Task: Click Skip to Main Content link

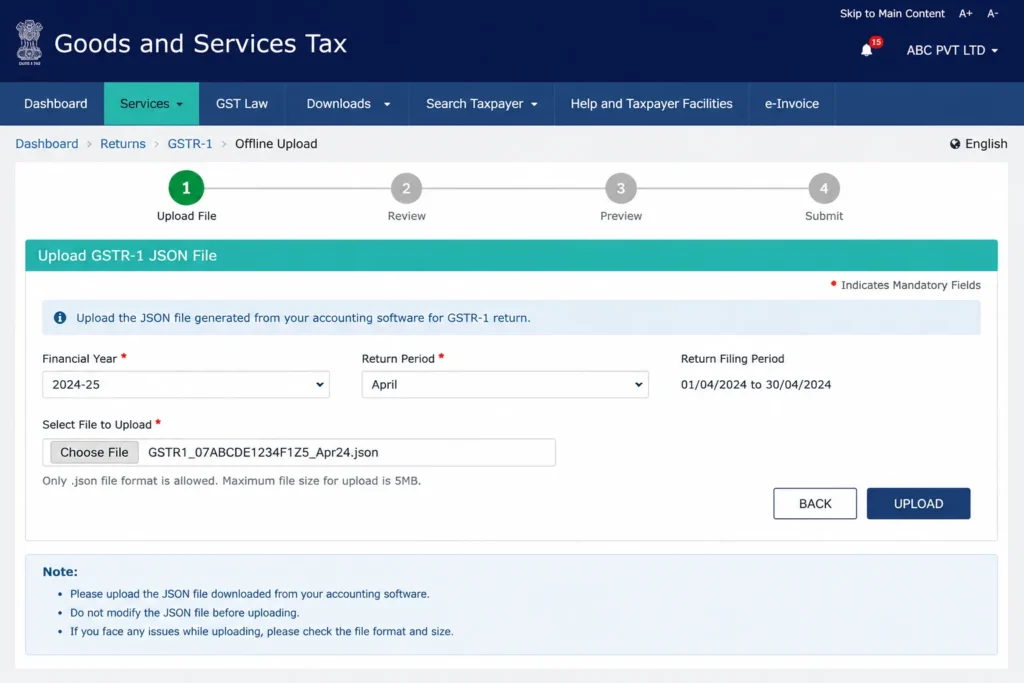Action: (x=892, y=14)
